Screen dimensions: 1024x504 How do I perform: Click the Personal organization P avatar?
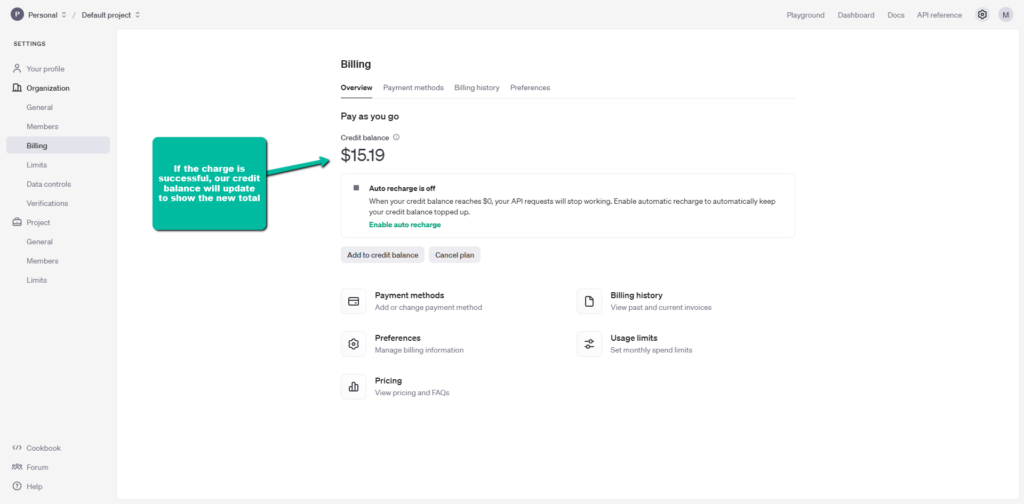point(17,14)
